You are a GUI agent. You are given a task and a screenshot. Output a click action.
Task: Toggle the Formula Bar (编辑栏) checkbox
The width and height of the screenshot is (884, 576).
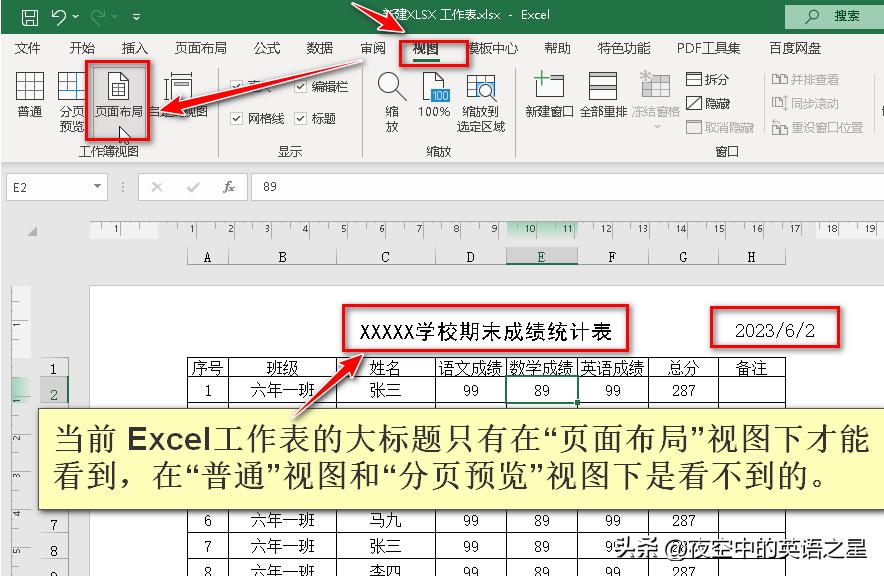303,84
